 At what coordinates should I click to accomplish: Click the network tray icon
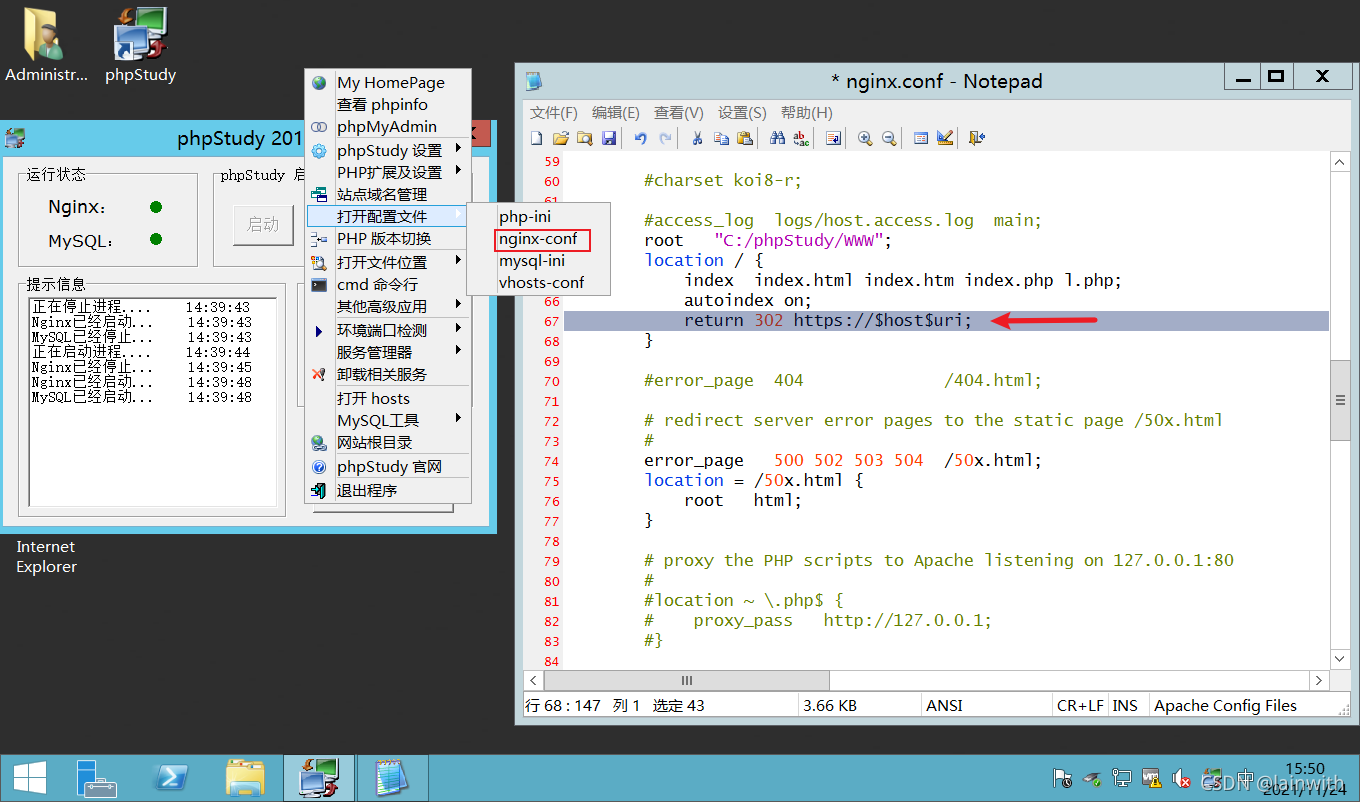[1121, 778]
